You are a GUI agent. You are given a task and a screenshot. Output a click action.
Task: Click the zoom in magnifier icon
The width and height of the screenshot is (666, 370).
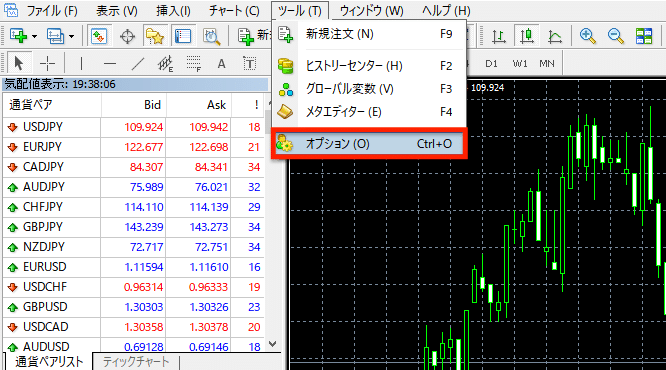[x=587, y=36]
